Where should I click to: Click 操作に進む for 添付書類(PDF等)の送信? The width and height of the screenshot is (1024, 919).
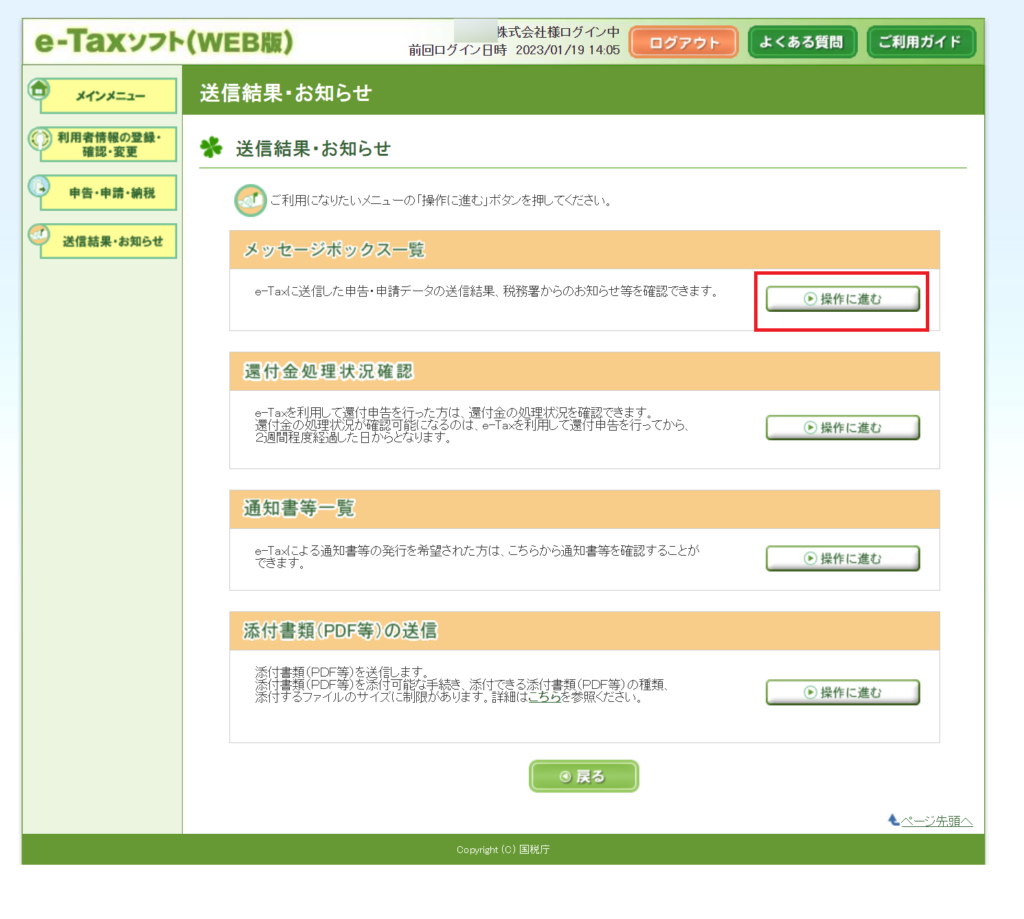pos(842,692)
